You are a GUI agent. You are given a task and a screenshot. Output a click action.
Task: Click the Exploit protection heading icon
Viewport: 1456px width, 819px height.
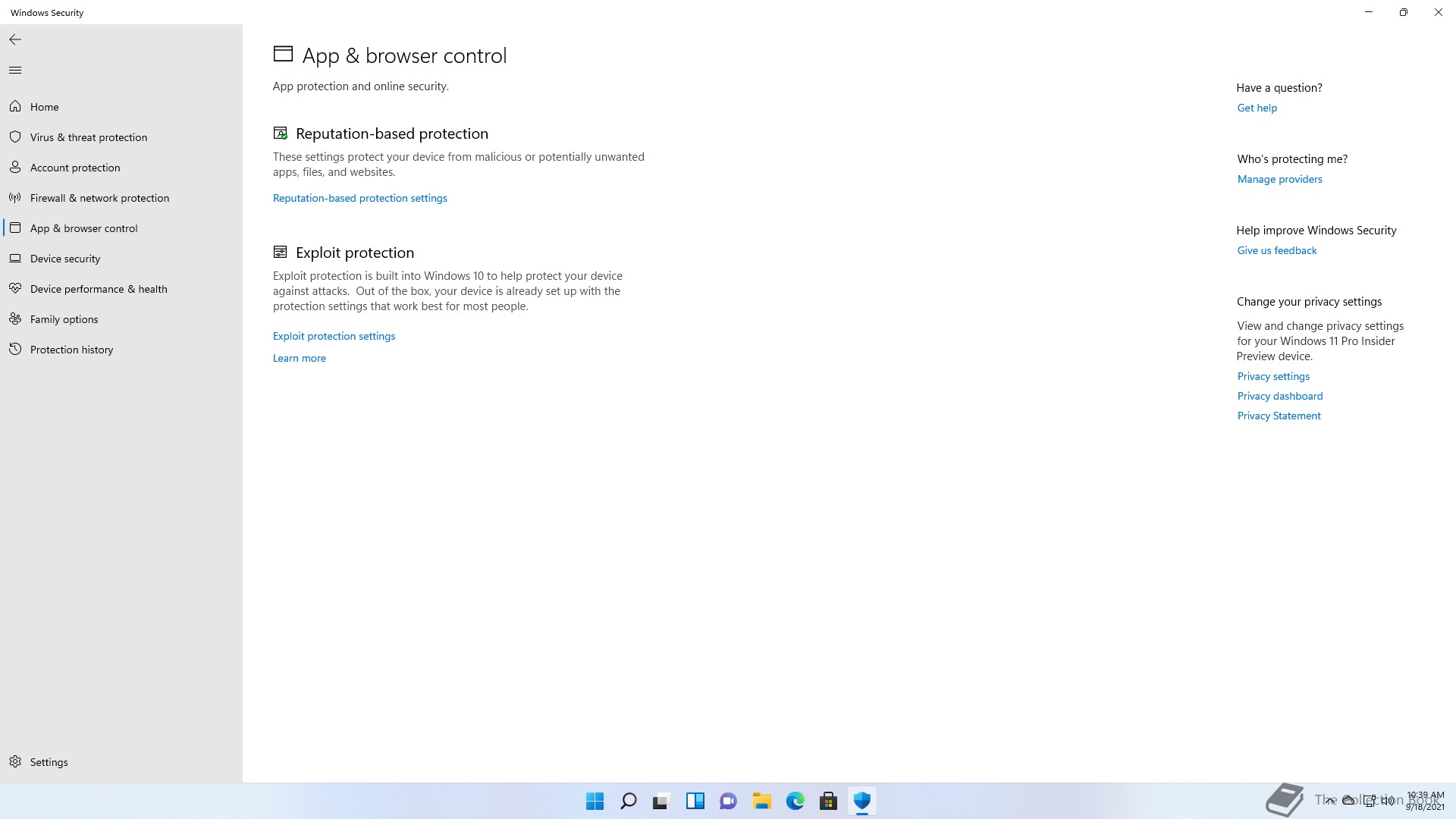pyautogui.click(x=281, y=252)
